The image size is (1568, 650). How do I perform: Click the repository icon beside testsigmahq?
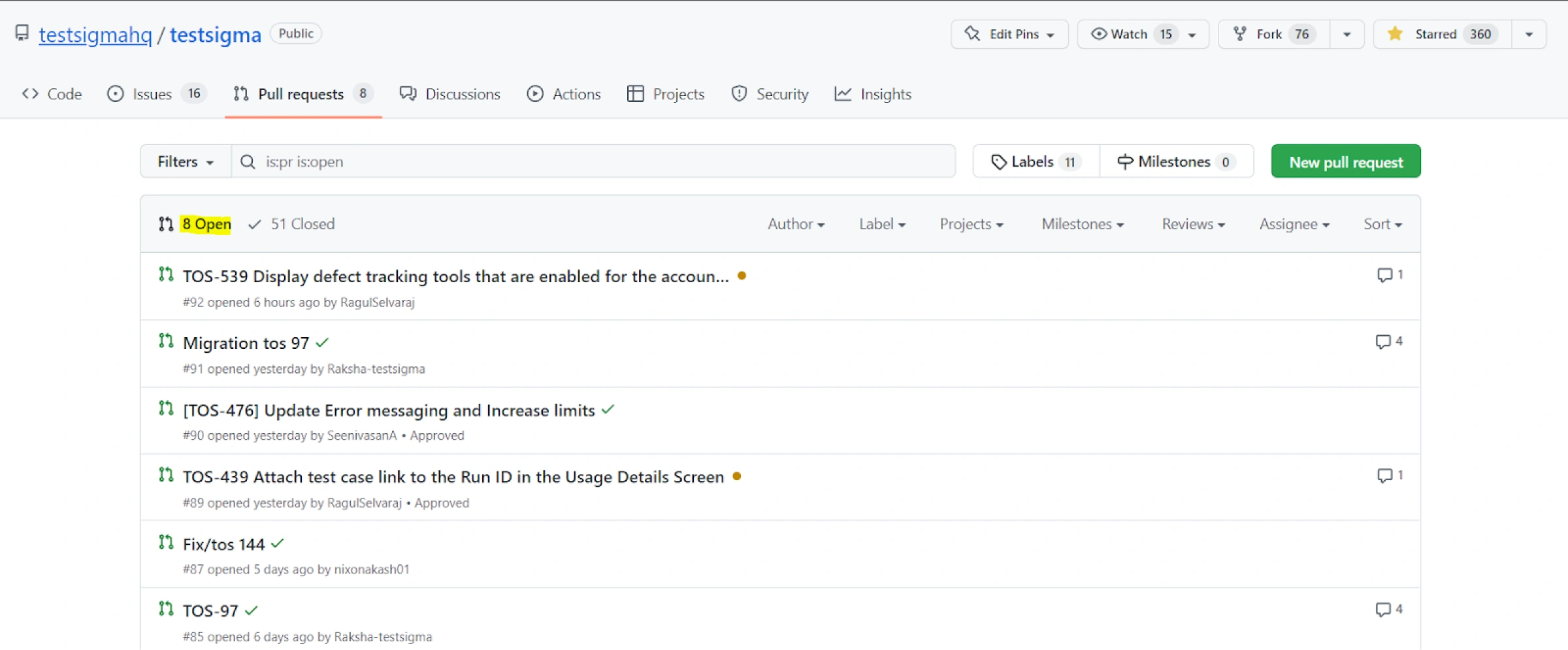pos(22,33)
